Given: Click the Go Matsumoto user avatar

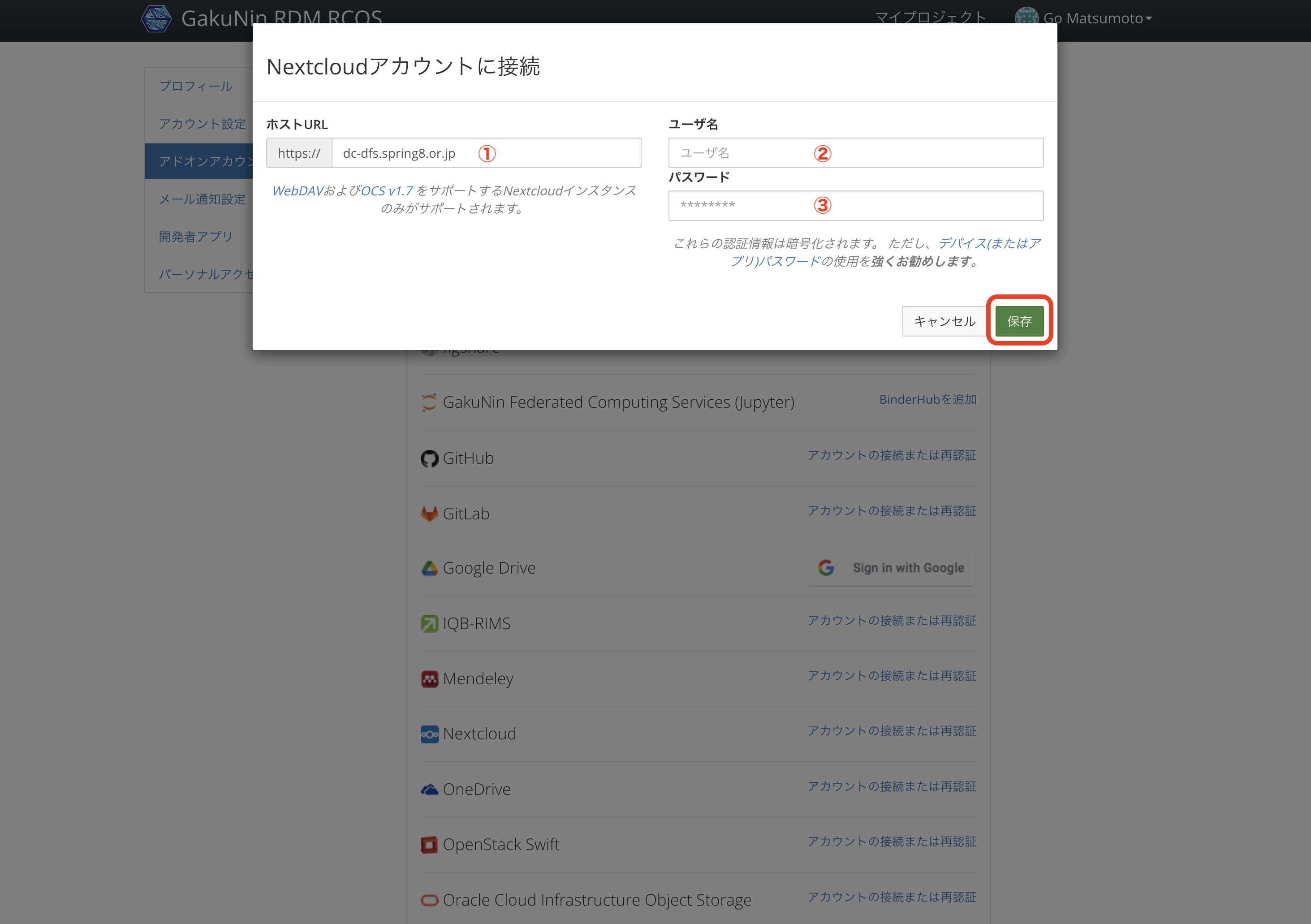Looking at the screenshot, I should [1026, 16].
